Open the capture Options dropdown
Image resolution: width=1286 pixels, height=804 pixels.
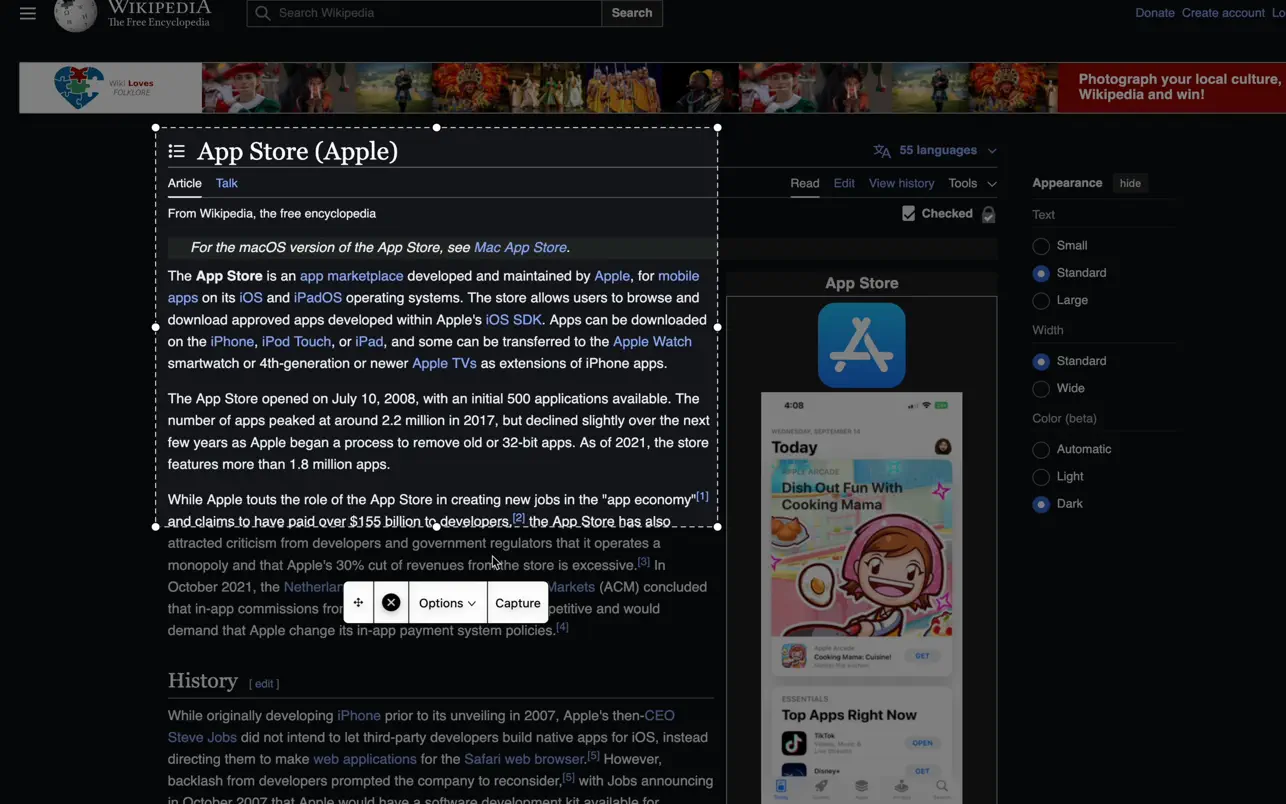click(x=447, y=603)
